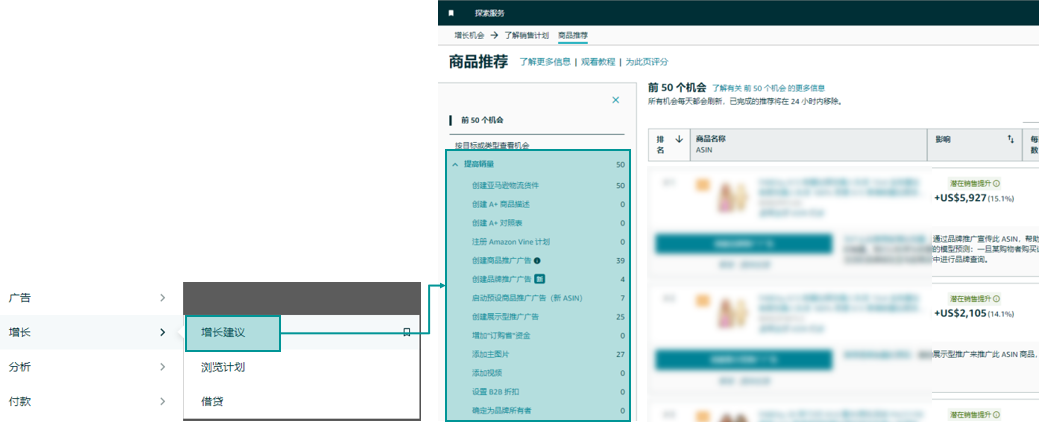Click the teal action button under second product
This screenshot has width=1045, height=432.
(x=744, y=360)
